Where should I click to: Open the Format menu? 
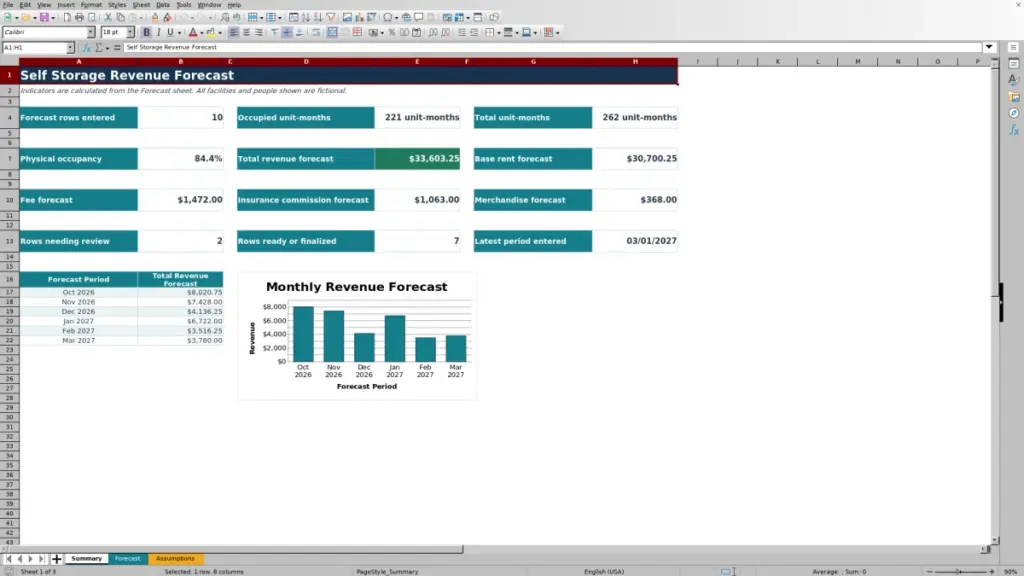click(x=91, y=5)
